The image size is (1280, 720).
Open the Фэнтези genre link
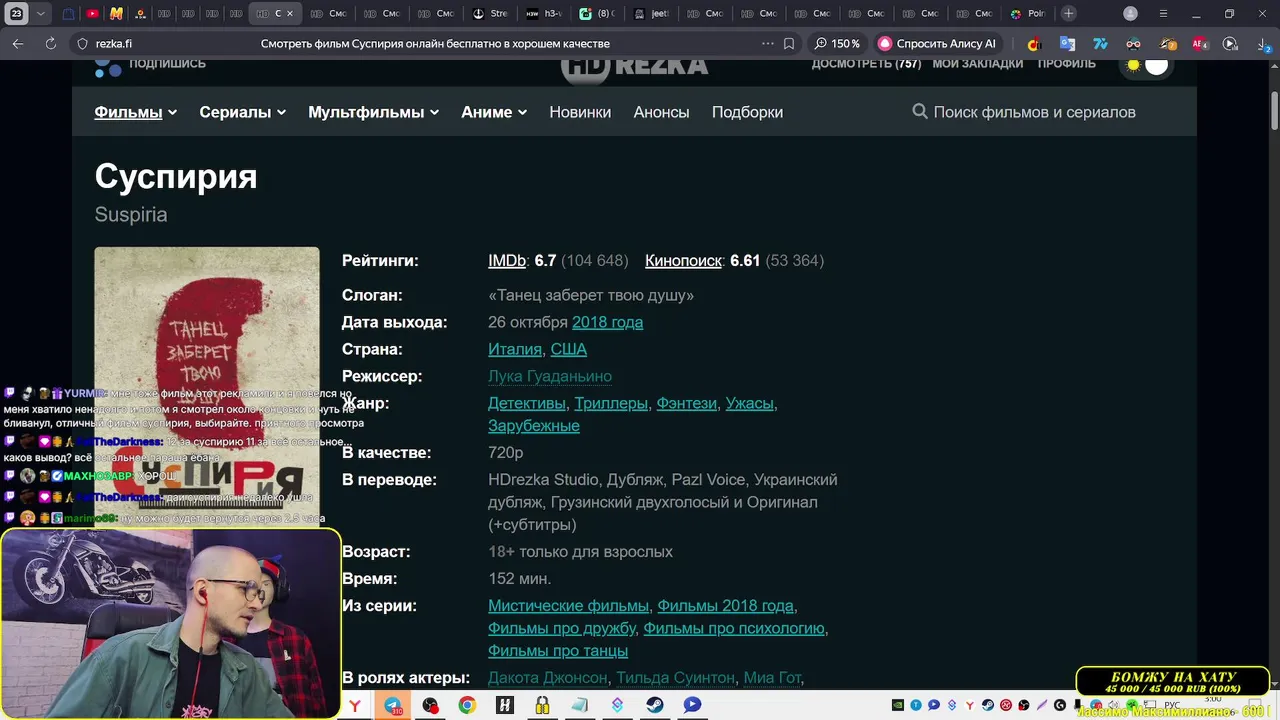pos(686,404)
